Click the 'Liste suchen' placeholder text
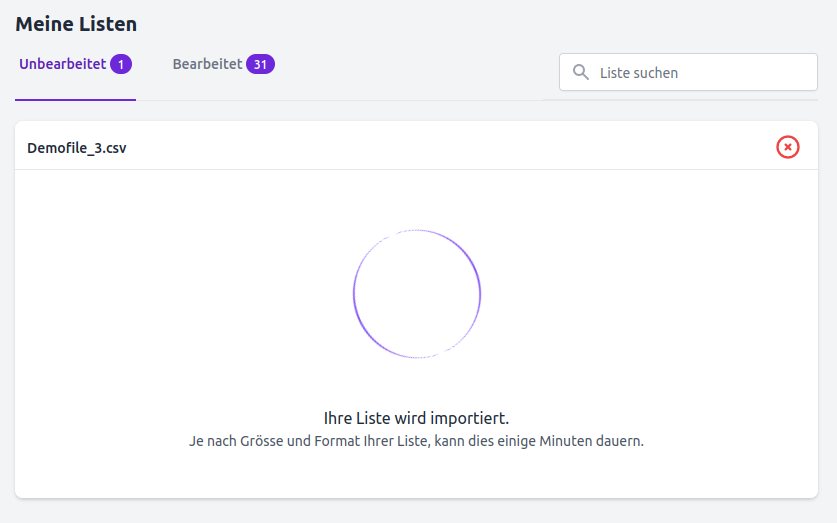 [639, 73]
